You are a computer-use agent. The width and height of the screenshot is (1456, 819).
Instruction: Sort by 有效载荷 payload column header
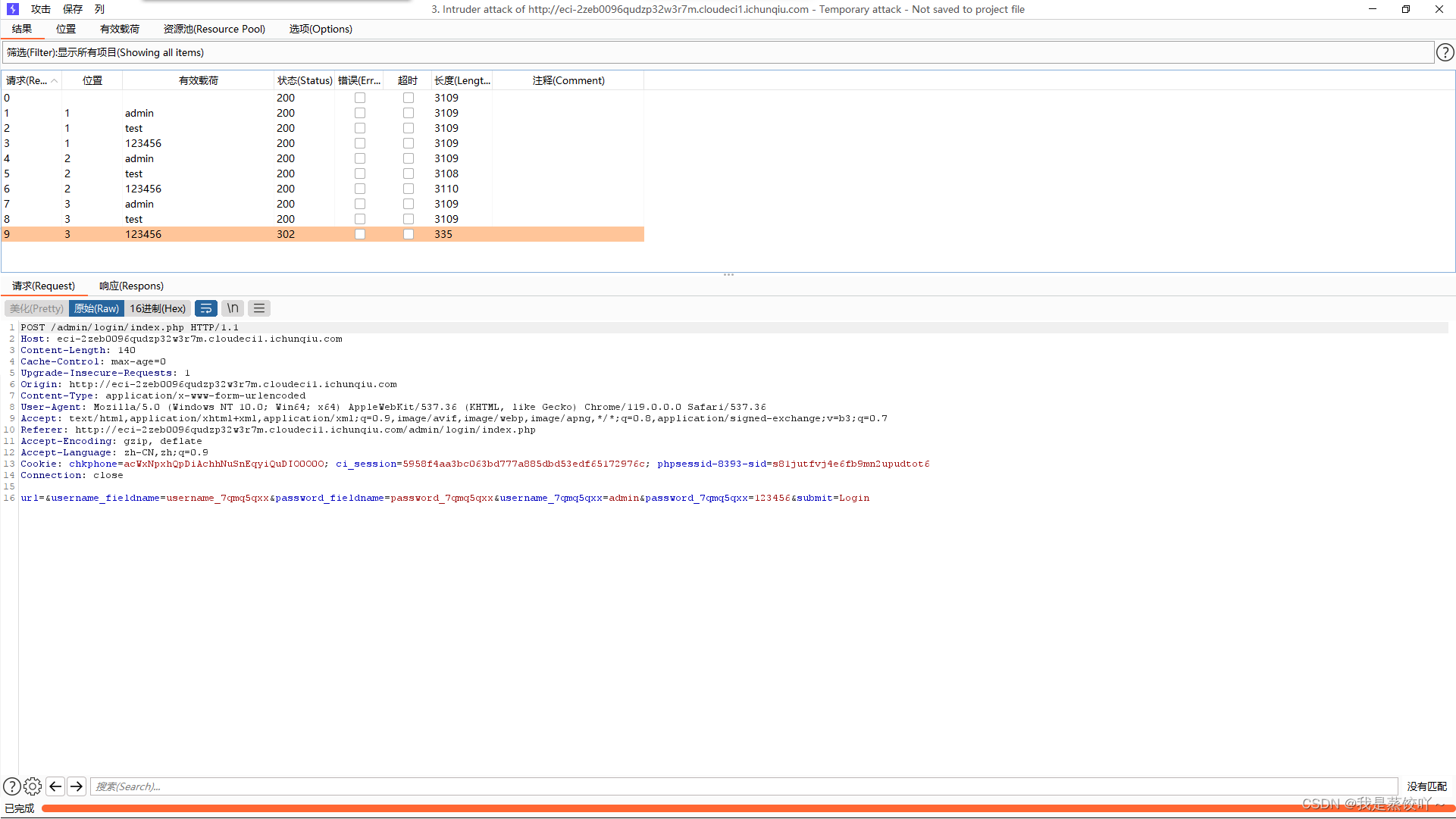[199, 80]
